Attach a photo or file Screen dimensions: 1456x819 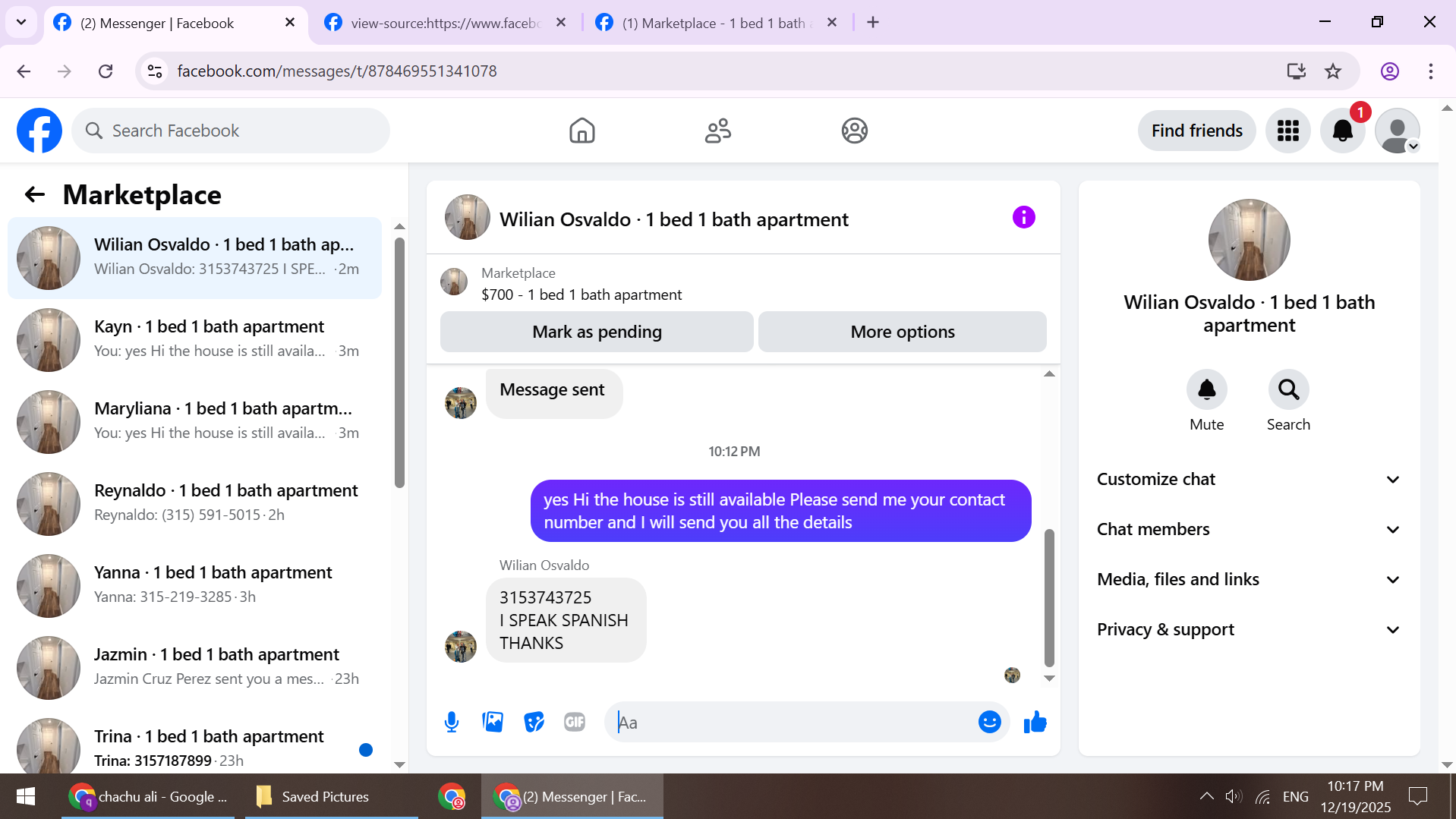click(493, 722)
